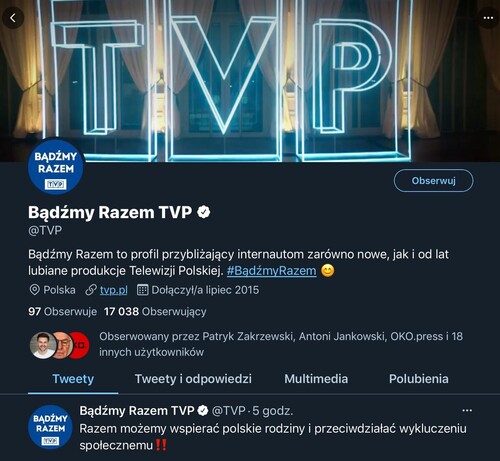This screenshot has width=500, height=461.
Task: View the 97 Obserwuje following list
Action: click(62, 312)
